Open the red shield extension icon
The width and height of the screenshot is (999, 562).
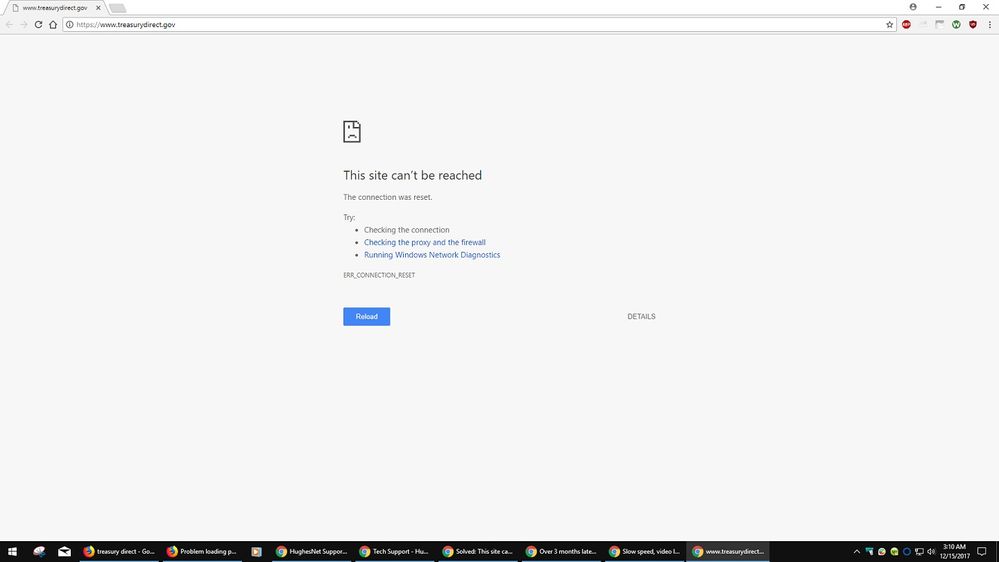pyautogui.click(x=972, y=24)
